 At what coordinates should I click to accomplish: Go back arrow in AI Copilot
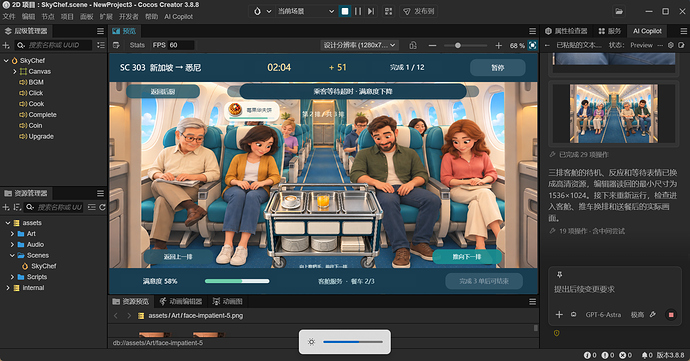(547, 45)
